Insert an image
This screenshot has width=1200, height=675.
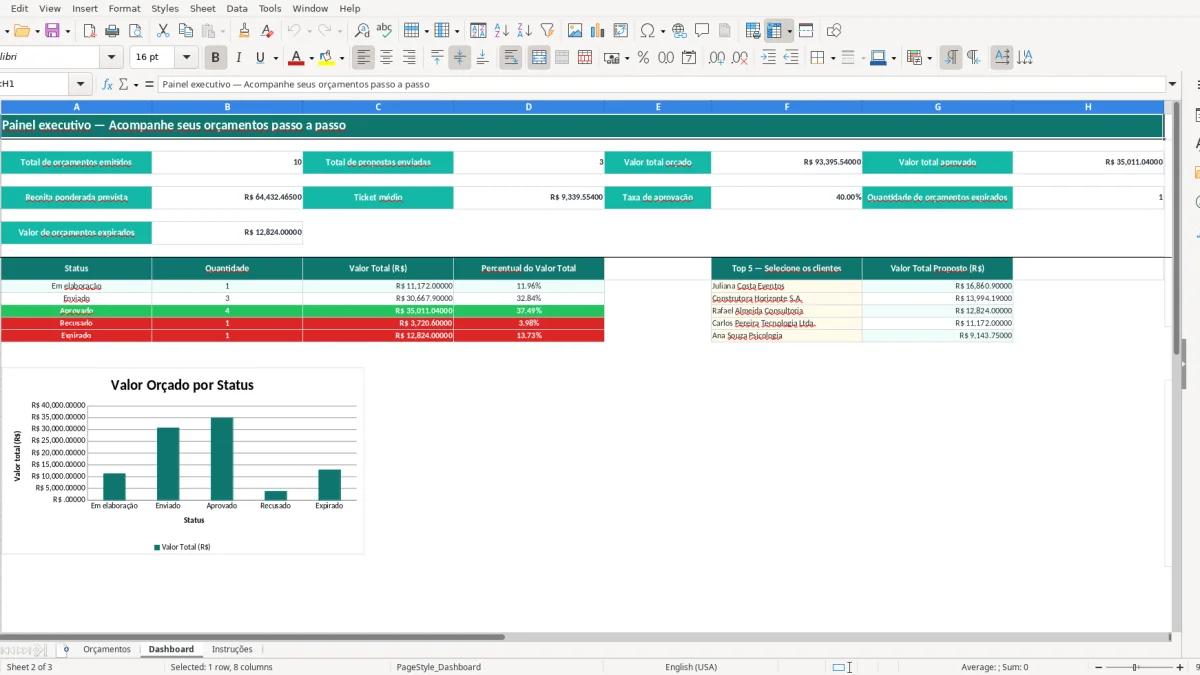[575, 31]
